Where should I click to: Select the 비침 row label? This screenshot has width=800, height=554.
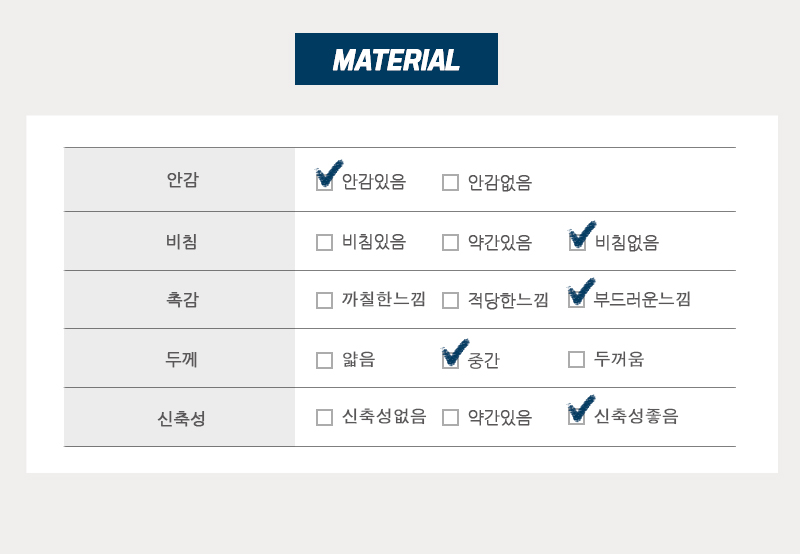pyautogui.click(x=180, y=241)
